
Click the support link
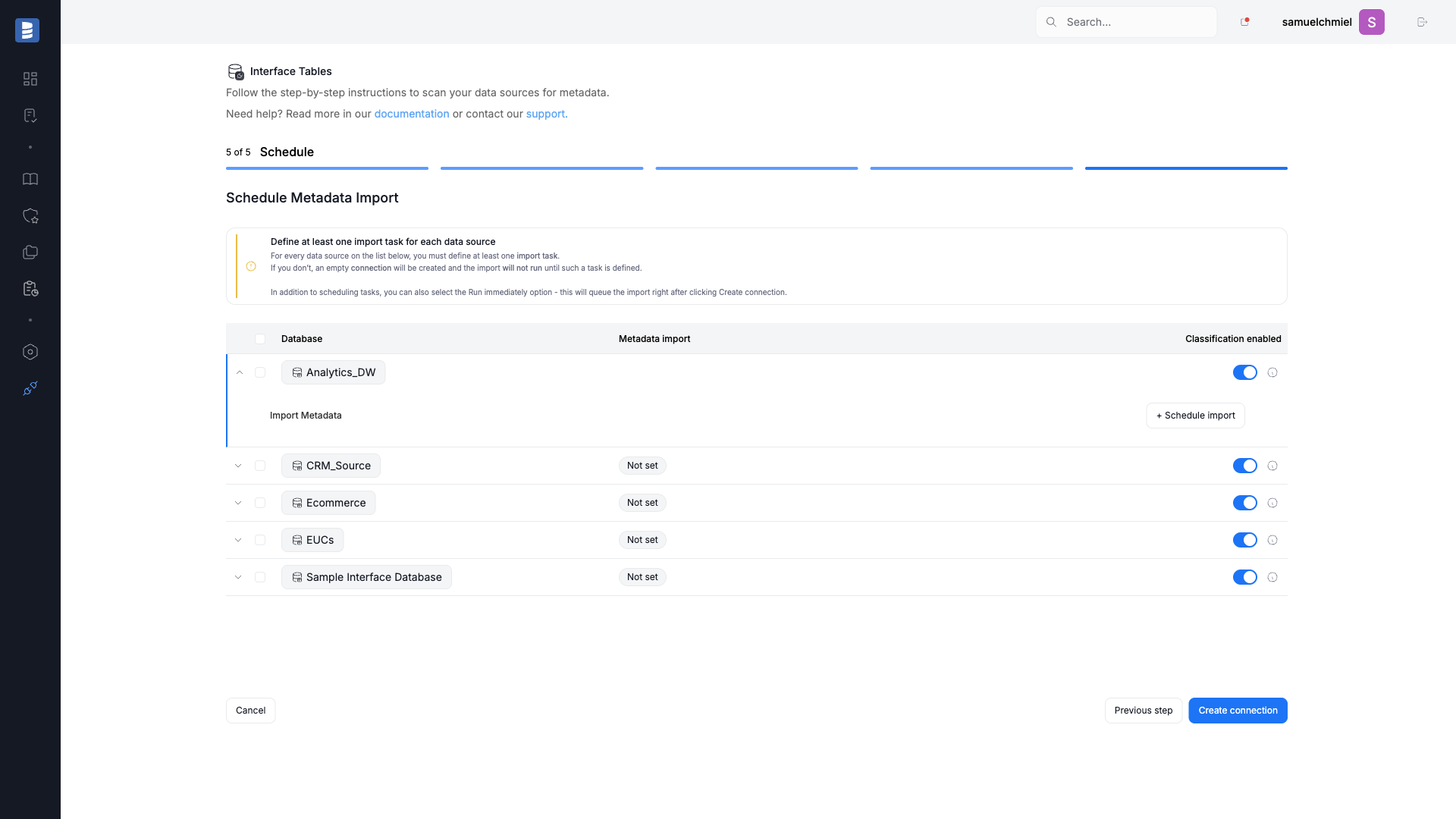(x=546, y=114)
